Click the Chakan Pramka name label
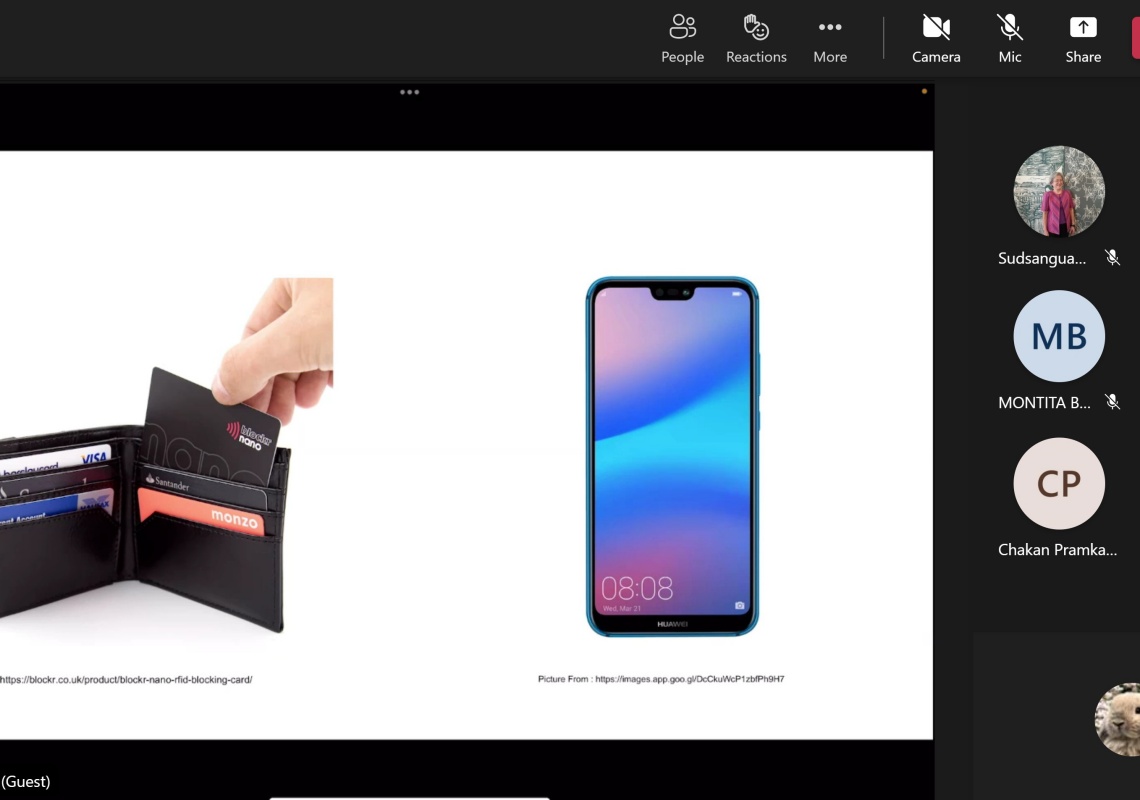The width and height of the screenshot is (1140, 800). (x=1057, y=549)
